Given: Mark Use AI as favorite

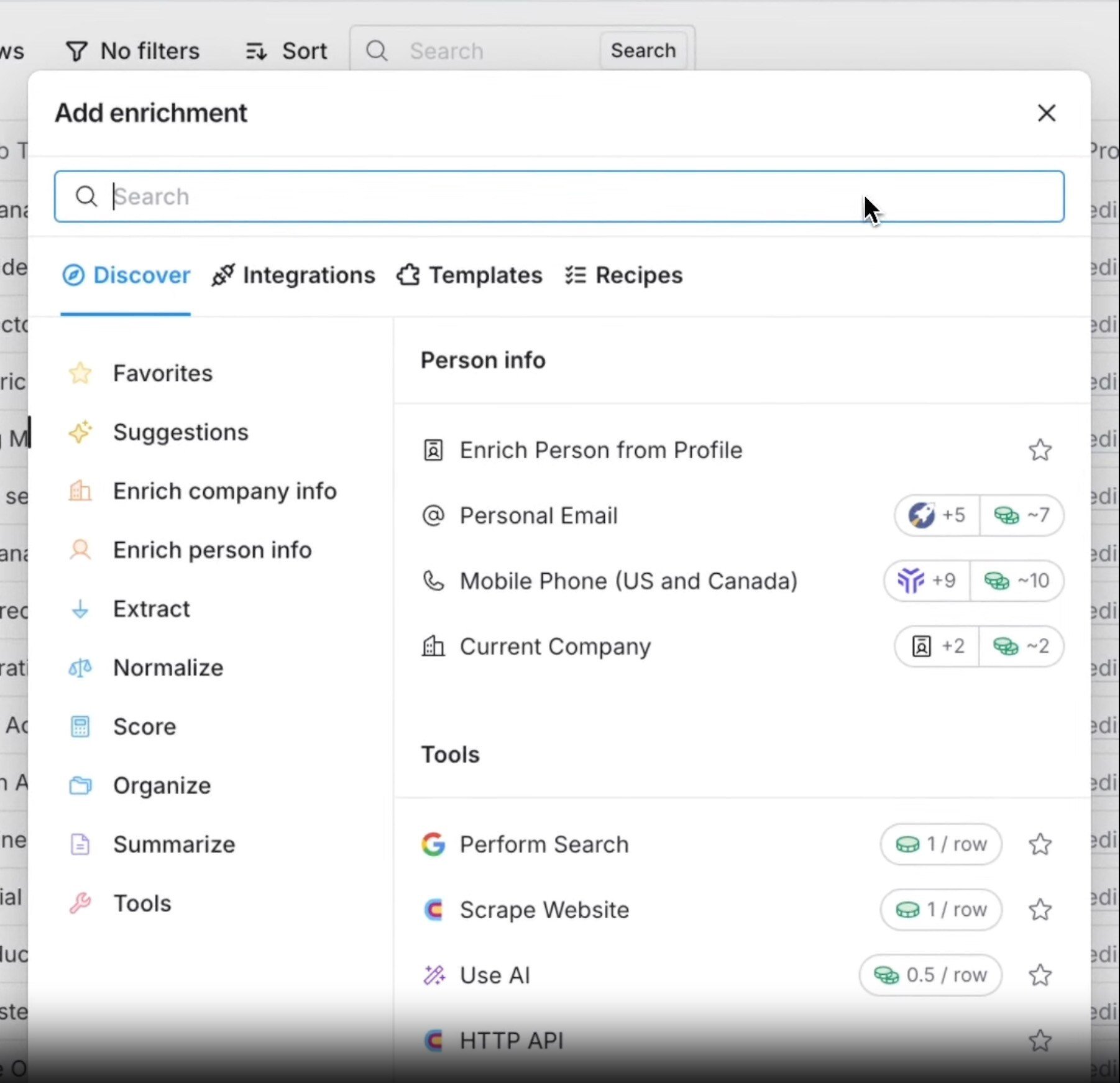Looking at the screenshot, I should [x=1039, y=975].
